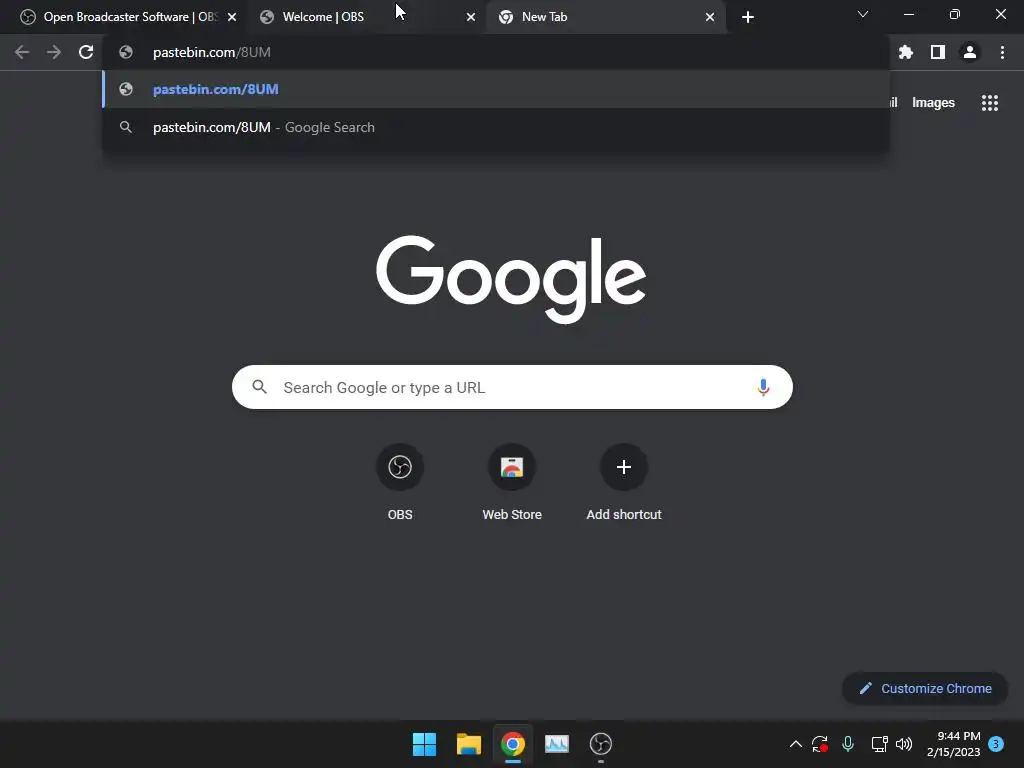Open the Chrome profile avatar

click(970, 52)
